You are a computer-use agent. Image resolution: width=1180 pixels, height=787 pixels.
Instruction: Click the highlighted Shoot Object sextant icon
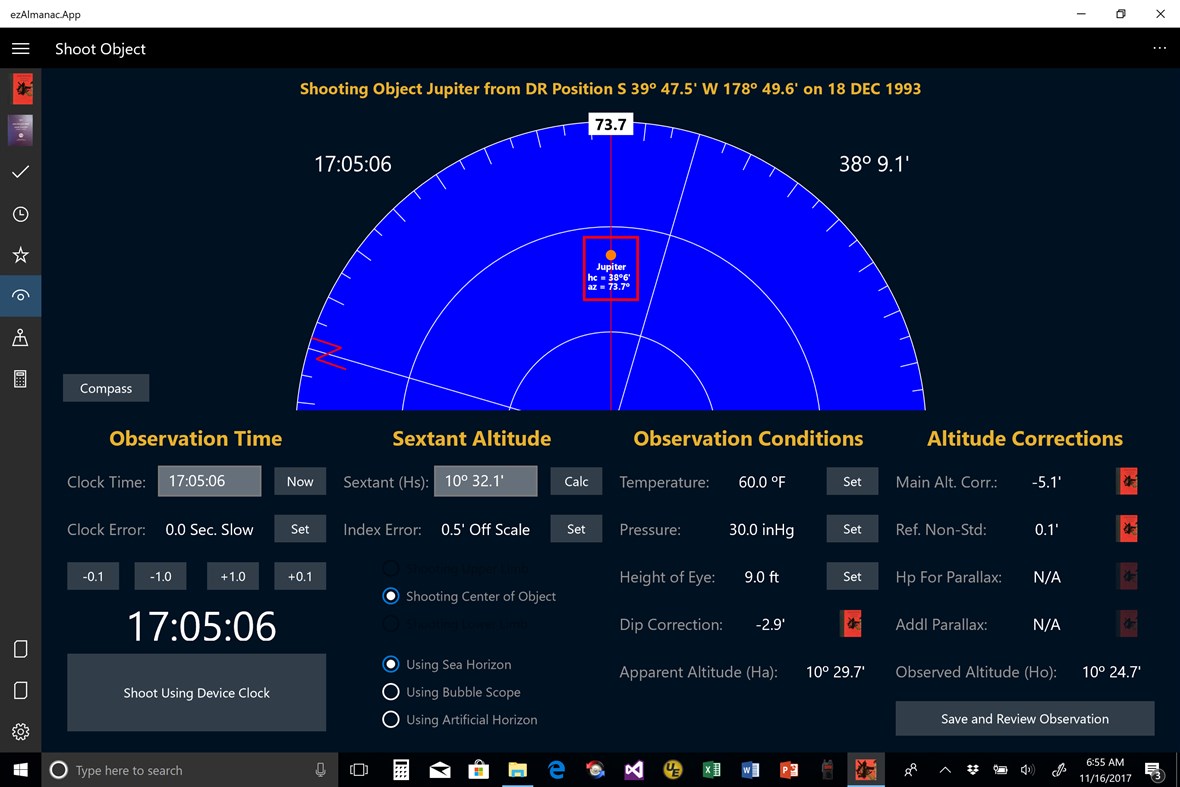20,295
